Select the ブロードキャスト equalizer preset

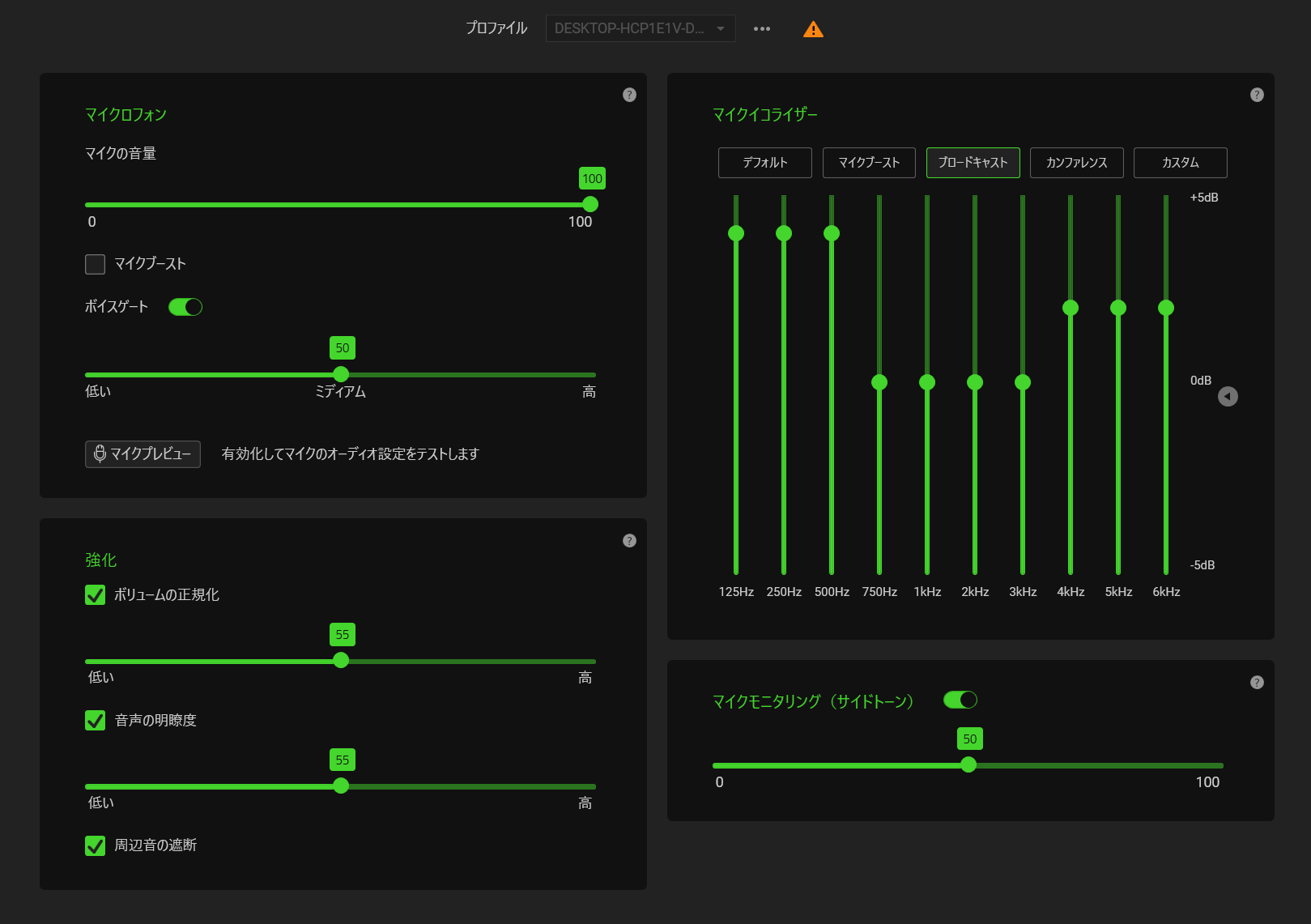[973, 162]
